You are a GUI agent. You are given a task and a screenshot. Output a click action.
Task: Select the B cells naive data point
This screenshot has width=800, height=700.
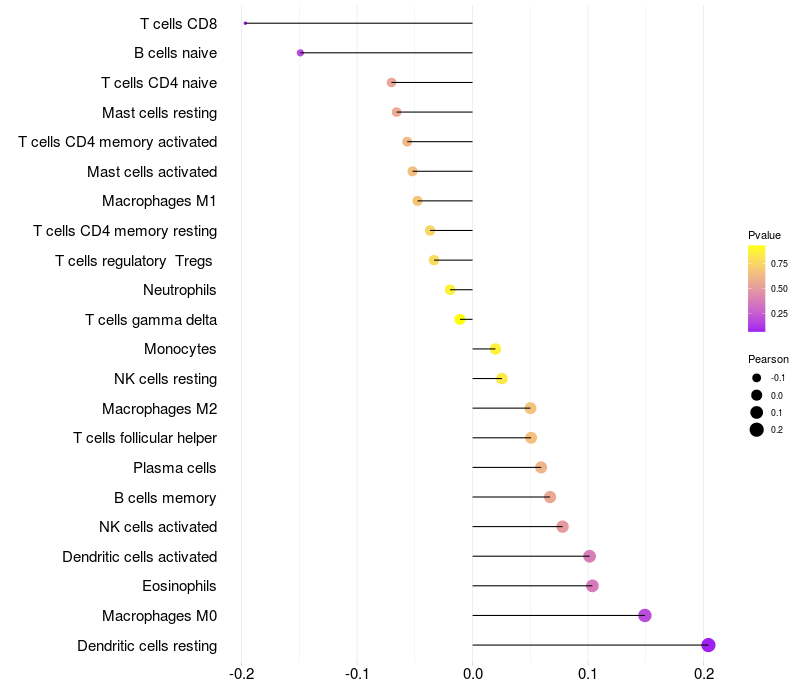pos(300,52)
